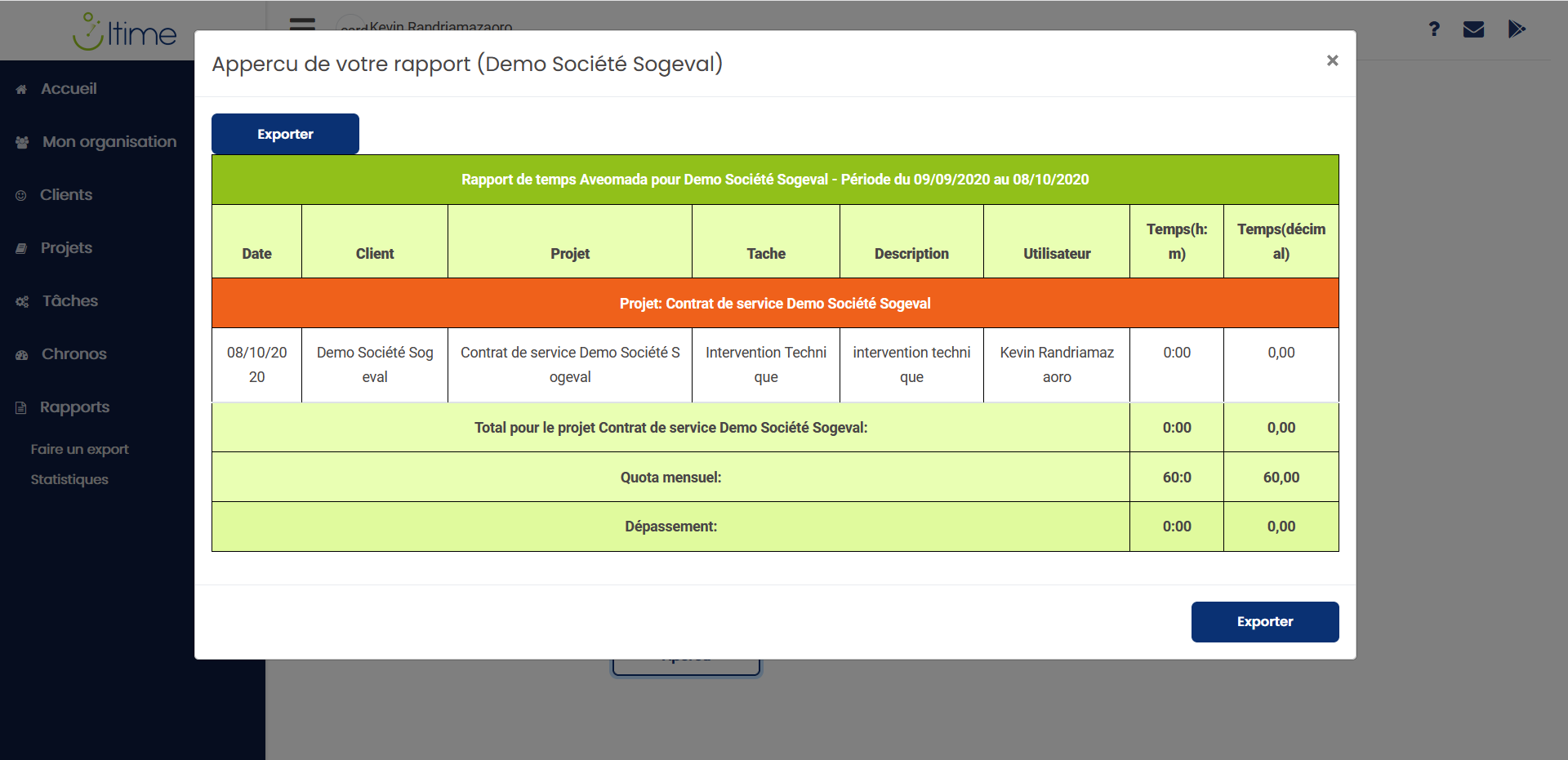This screenshot has width=1568, height=760.
Task: Click the top Exporter button
Action: coord(285,134)
